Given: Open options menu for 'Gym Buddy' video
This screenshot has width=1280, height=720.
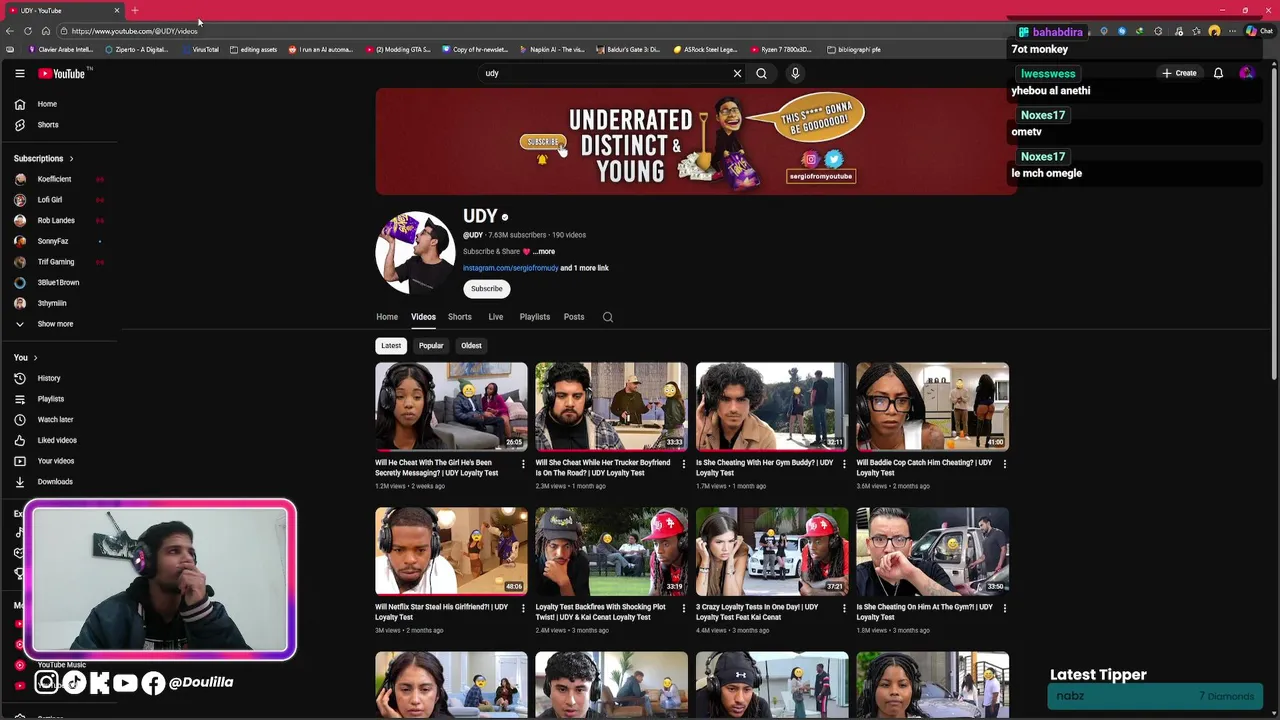Looking at the screenshot, I should pyautogui.click(x=844, y=464).
